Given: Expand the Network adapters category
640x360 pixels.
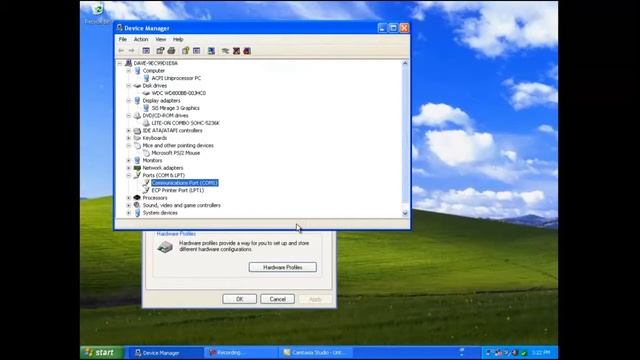Looking at the screenshot, I should click(129, 168).
